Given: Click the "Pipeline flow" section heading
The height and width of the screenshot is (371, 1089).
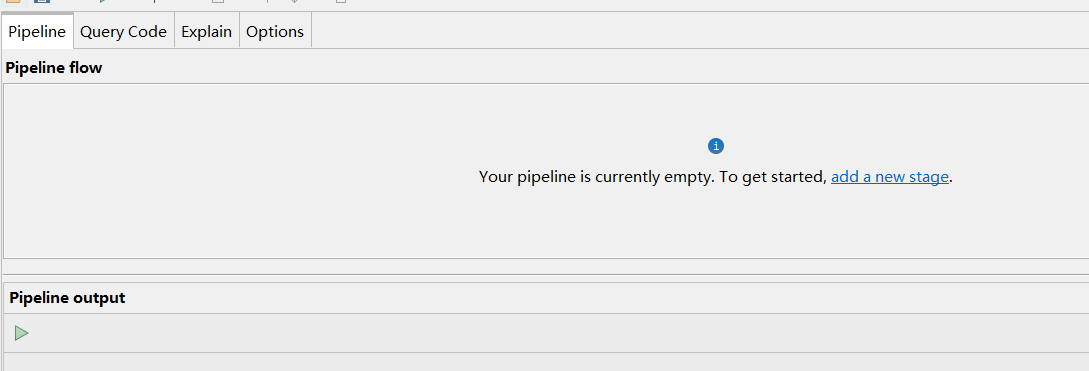Looking at the screenshot, I should tap(53, 67).
